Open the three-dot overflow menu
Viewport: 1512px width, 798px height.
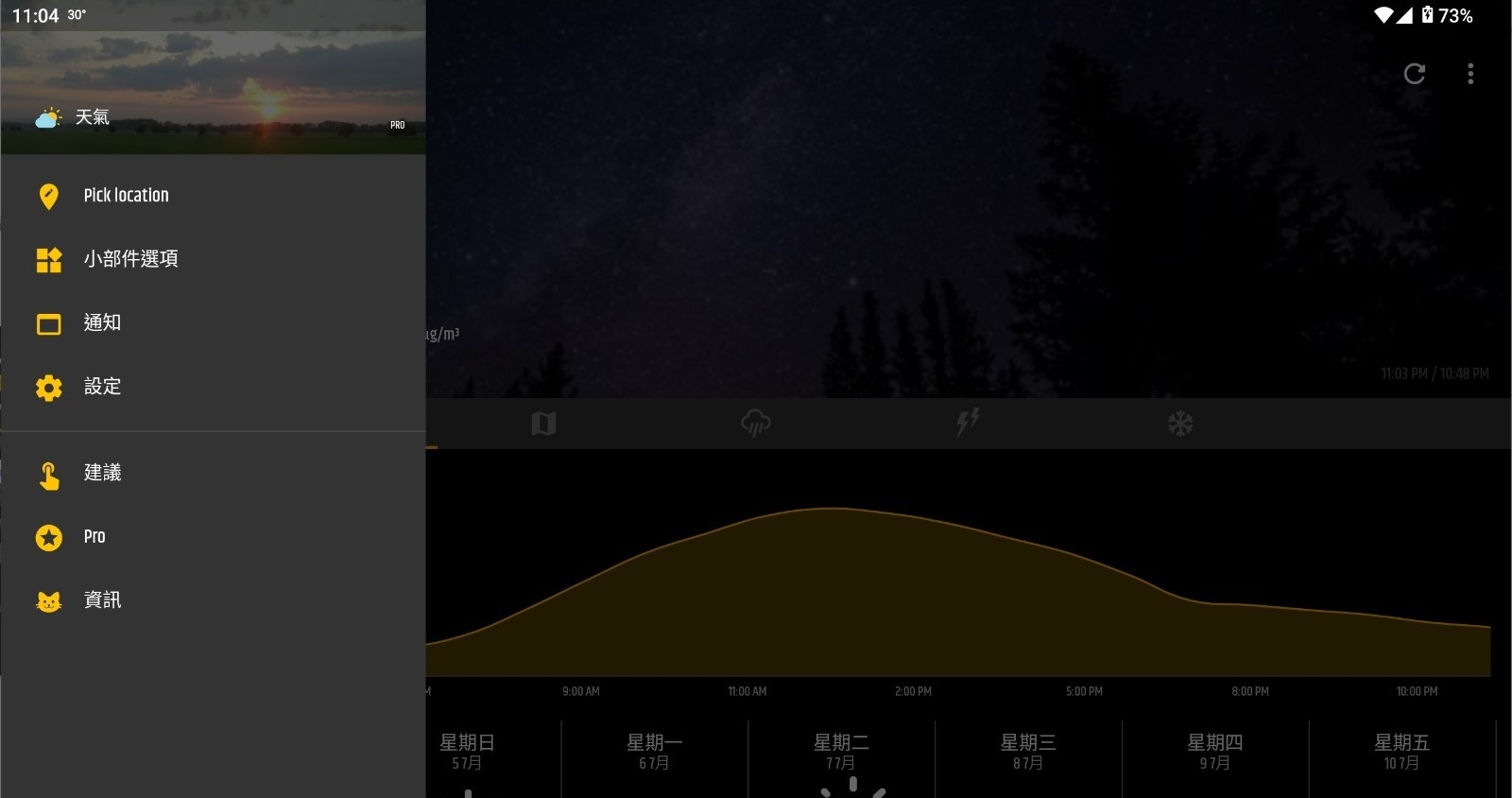1470,74
